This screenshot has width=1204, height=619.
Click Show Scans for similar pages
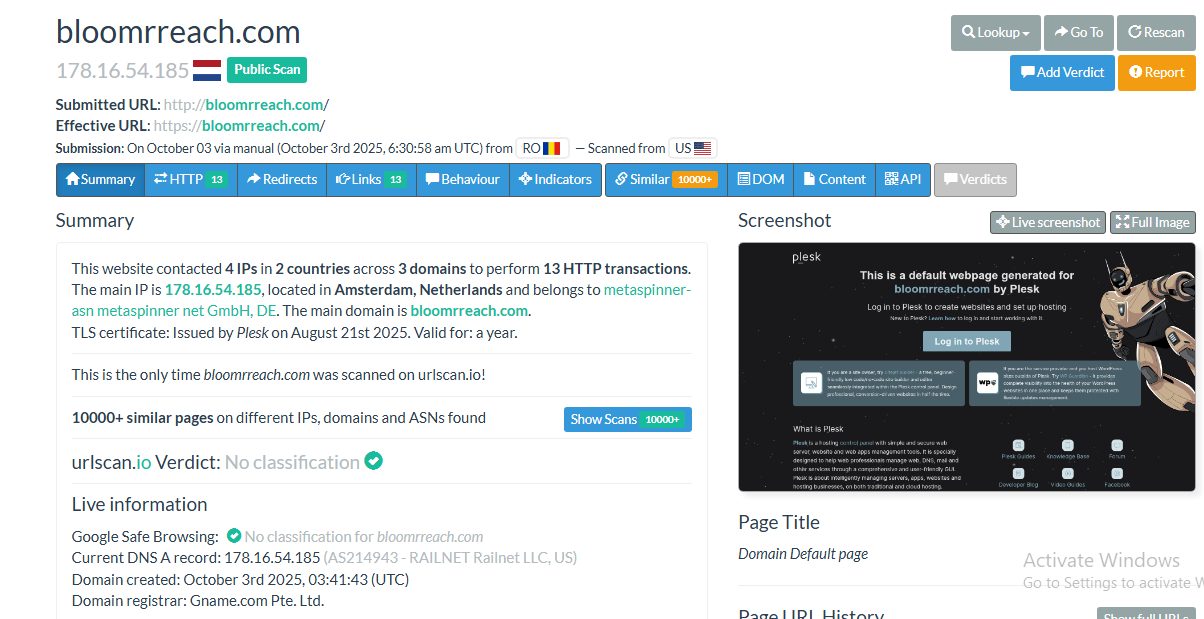click(x=627, y=419)
